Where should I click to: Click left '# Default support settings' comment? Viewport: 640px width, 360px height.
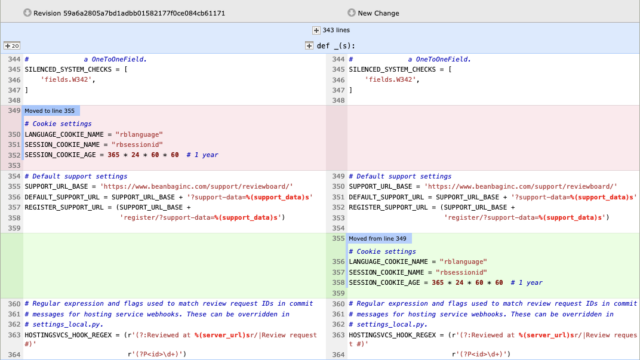76,176
